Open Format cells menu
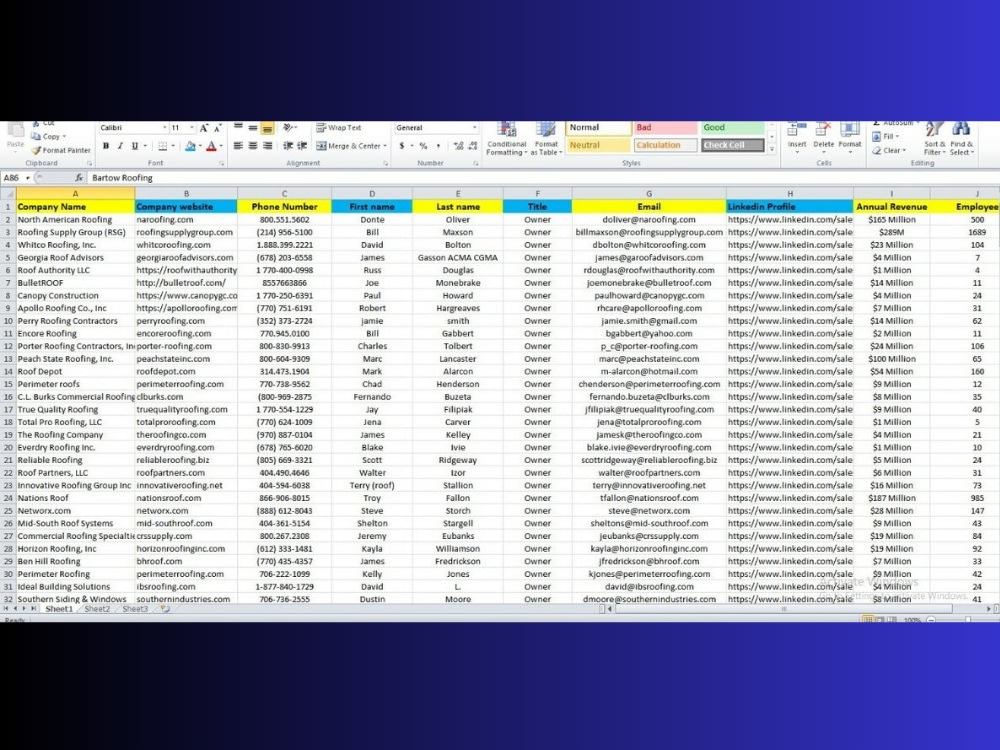Image resolution: width=1000 pixels, height=750 pixels. coord(849,136)
